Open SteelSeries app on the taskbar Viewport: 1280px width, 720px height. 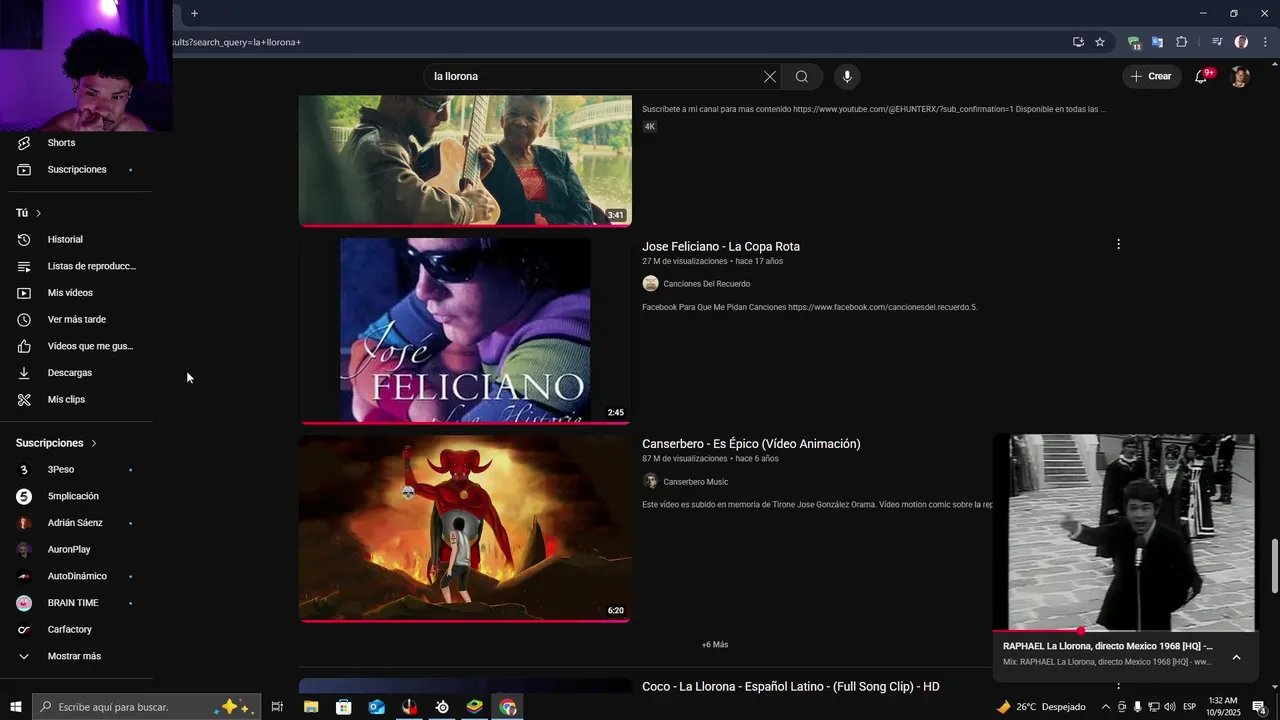coord(442,707)
